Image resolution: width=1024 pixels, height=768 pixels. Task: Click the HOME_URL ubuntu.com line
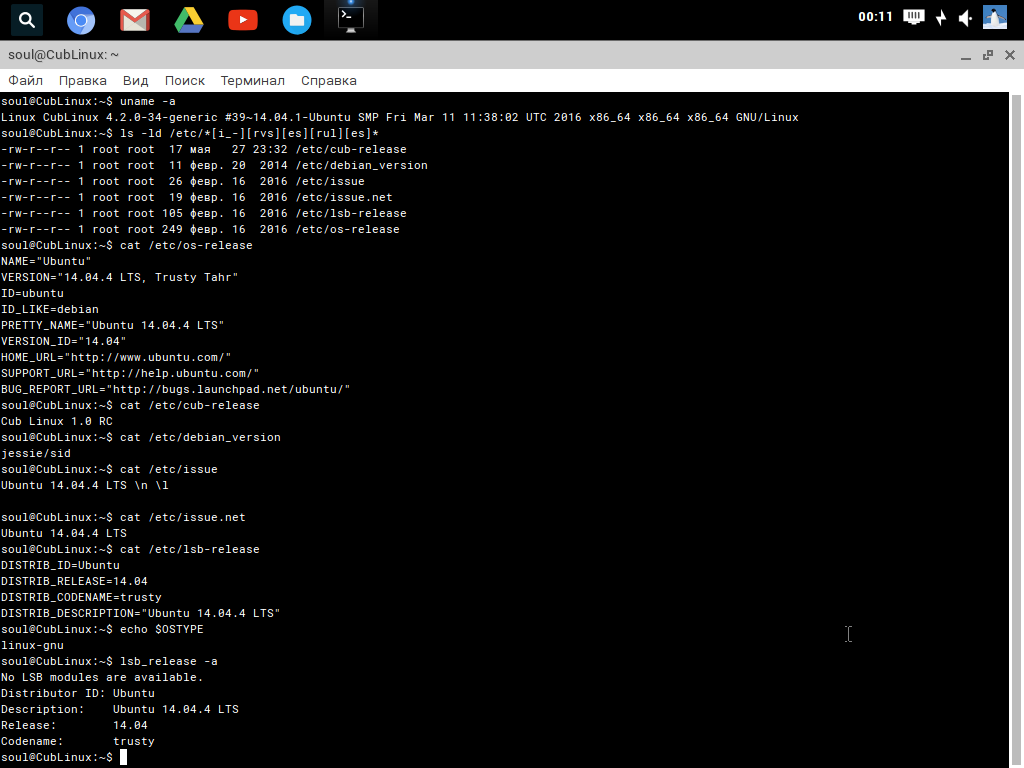coord(116,357)
